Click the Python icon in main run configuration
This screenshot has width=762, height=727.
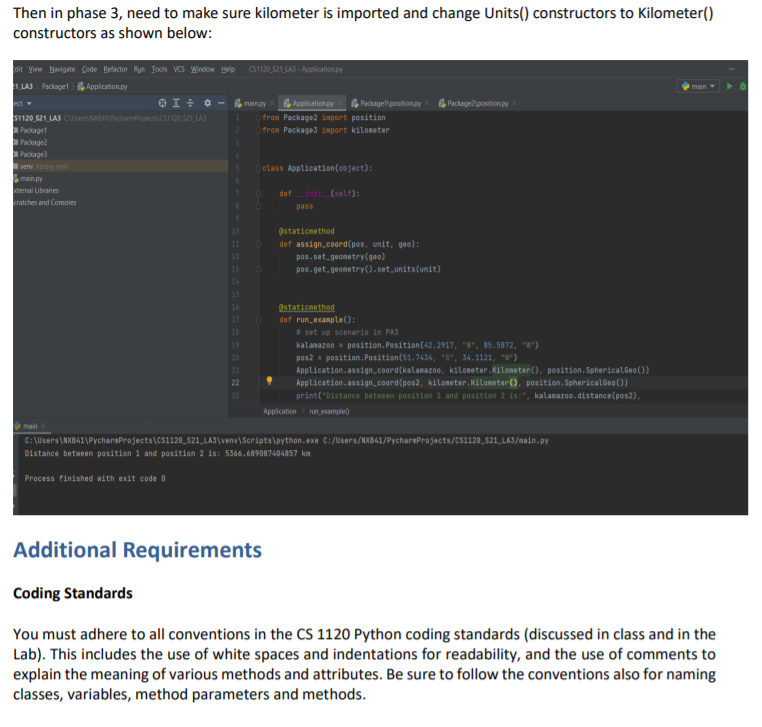click(685, 86)
